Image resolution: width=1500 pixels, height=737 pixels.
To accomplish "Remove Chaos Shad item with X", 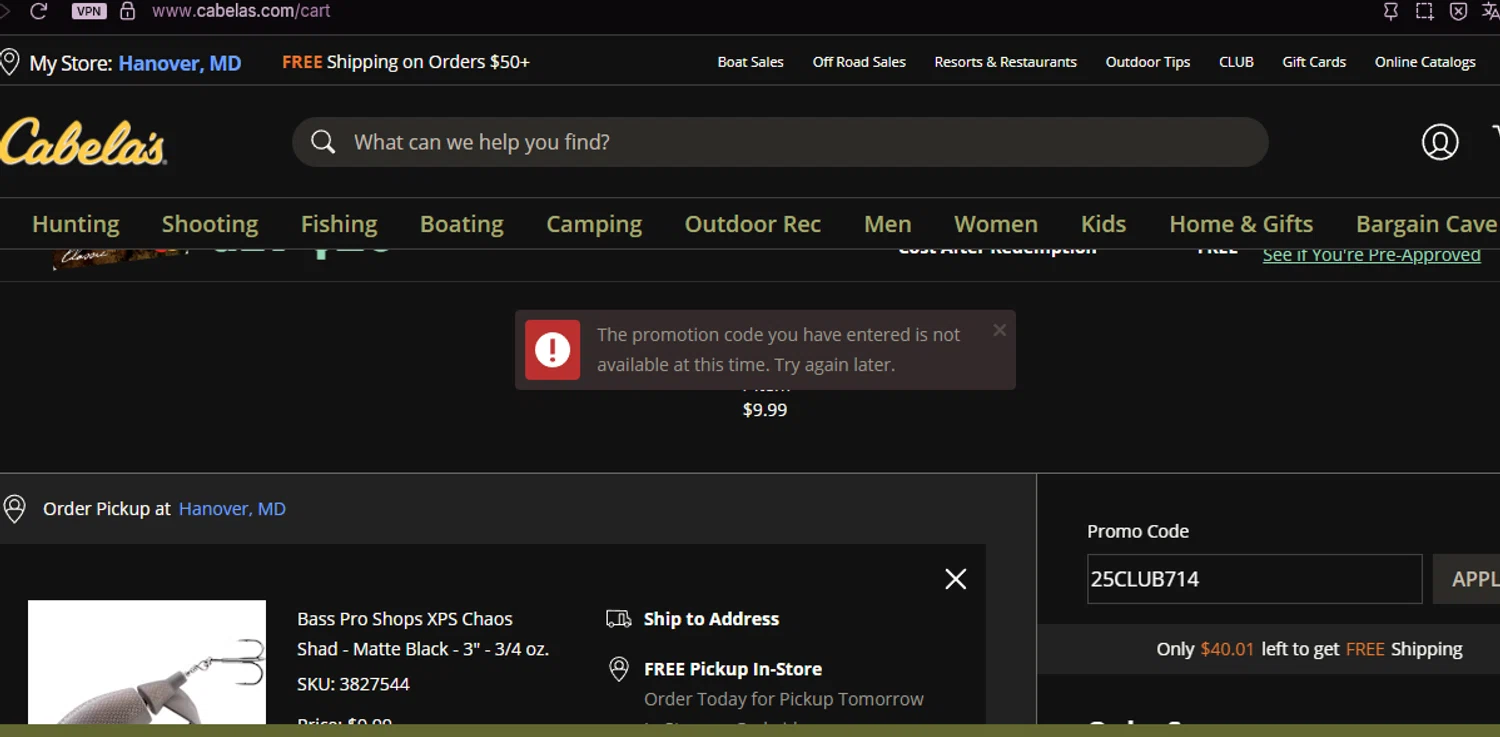I will [x=956, y=579].
